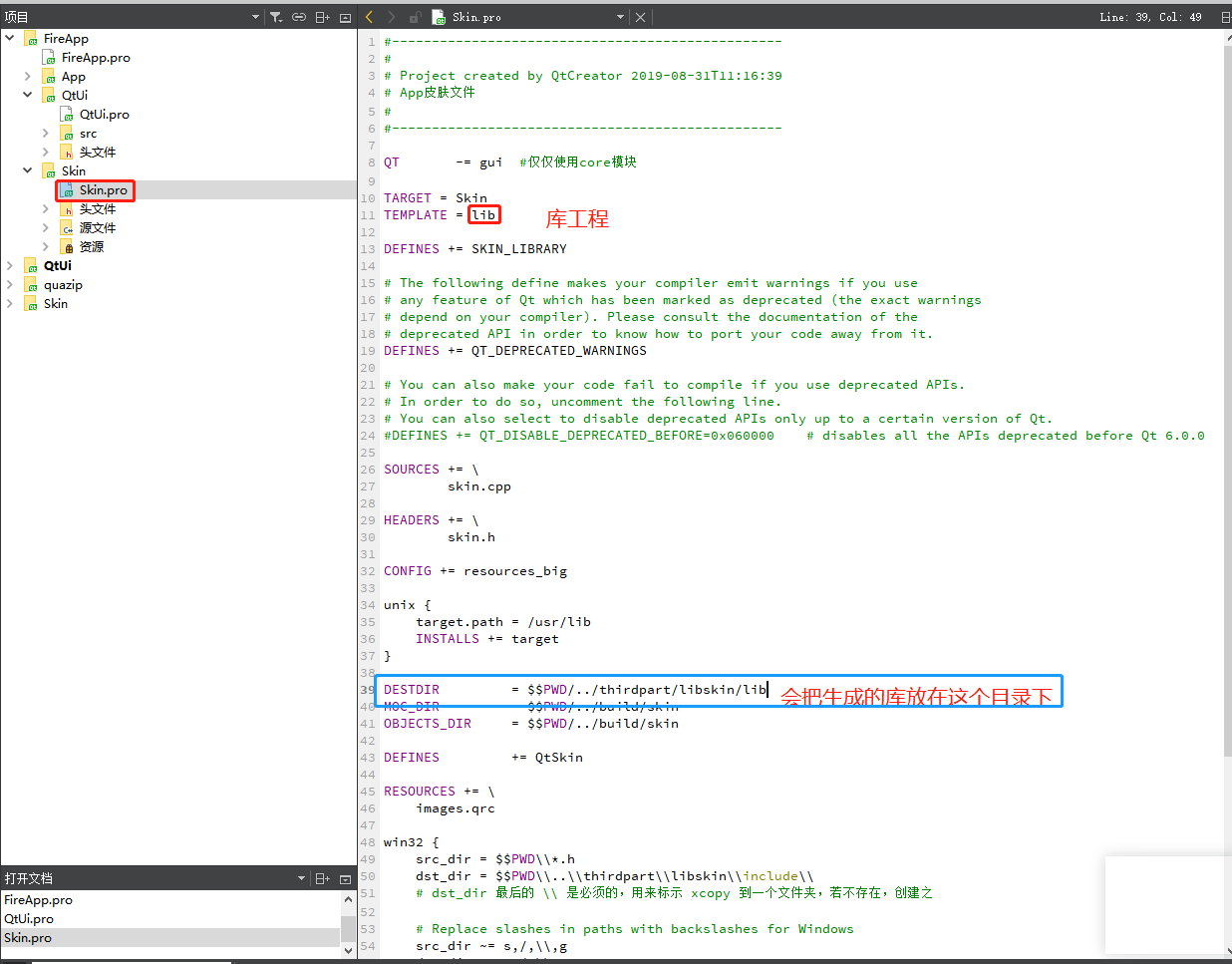Expand 头文件 folder under Skin subproject
This screenshot has height=964, width=1232.
click(x=46, y=208)
